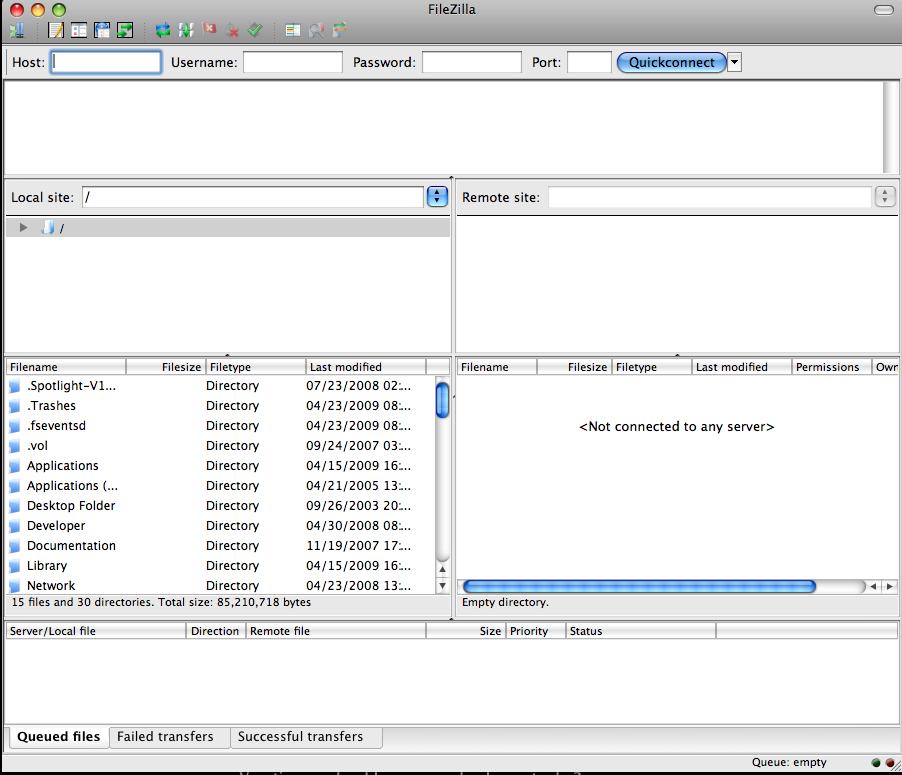This screenshot has width=902, height=775.
Task: Sort remote files by Permissions column
Action: coord(831,366)
